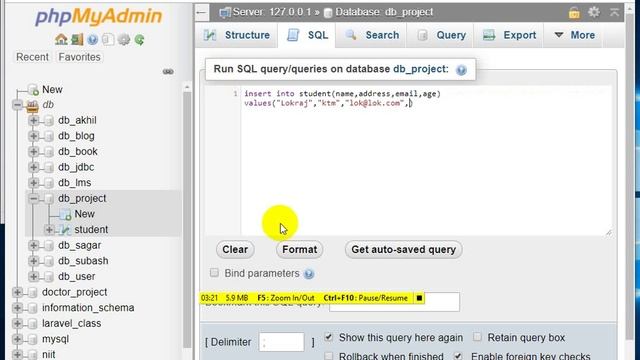This screenshot has width=640, height=360.
Task: Expand the db_subash database node
Action: (x=33, y=261)
